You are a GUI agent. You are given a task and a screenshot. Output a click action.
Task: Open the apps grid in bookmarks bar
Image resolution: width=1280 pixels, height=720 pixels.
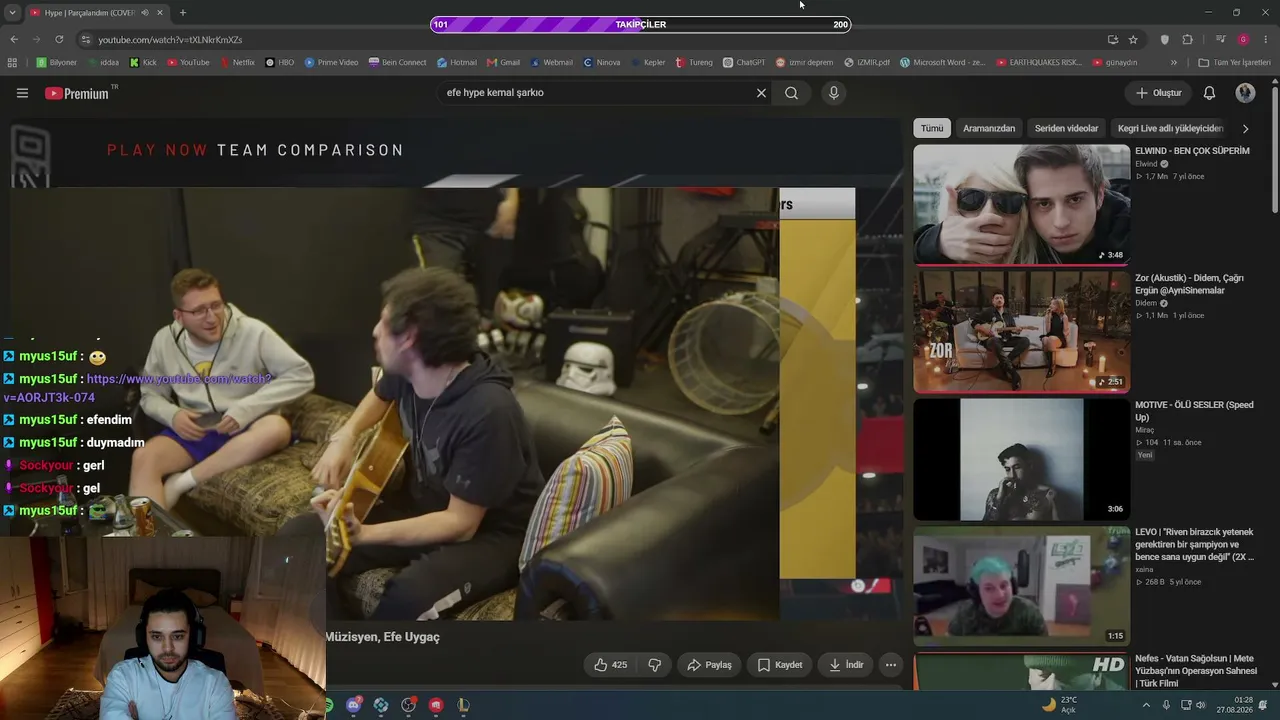pos(12,63)
